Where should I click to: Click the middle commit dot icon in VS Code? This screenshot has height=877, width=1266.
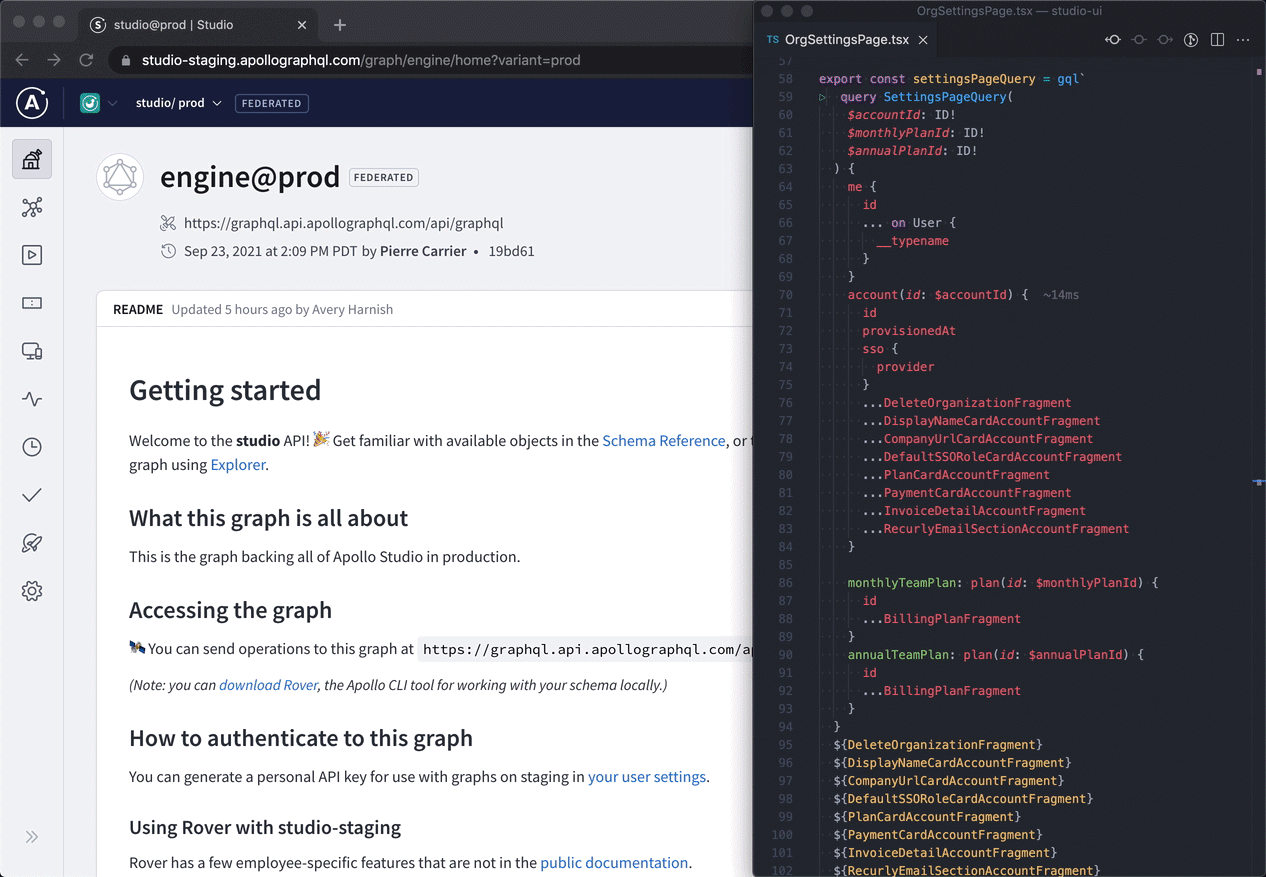click(1138, 40)
